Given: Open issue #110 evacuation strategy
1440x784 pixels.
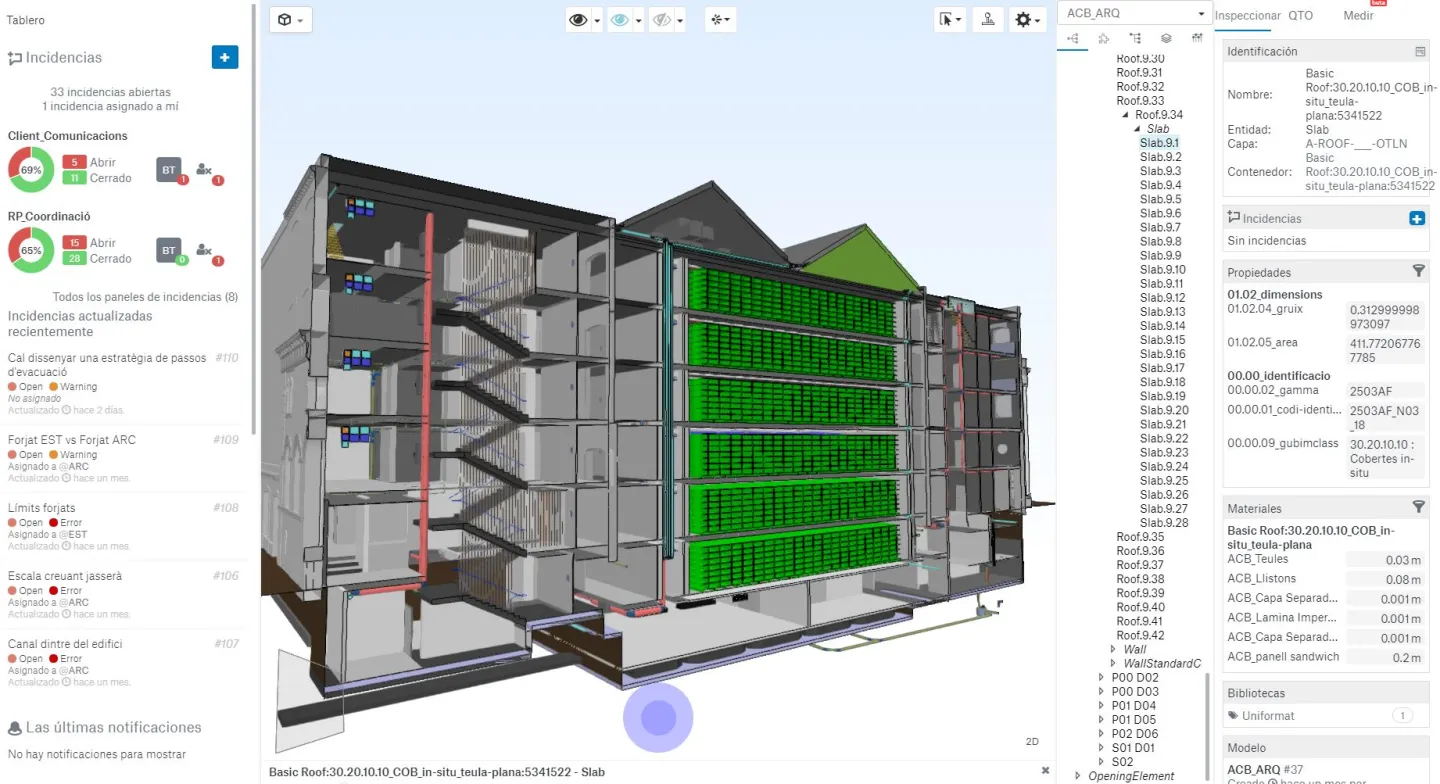Looking at the screenshot, I should click(x=107, y=365).
